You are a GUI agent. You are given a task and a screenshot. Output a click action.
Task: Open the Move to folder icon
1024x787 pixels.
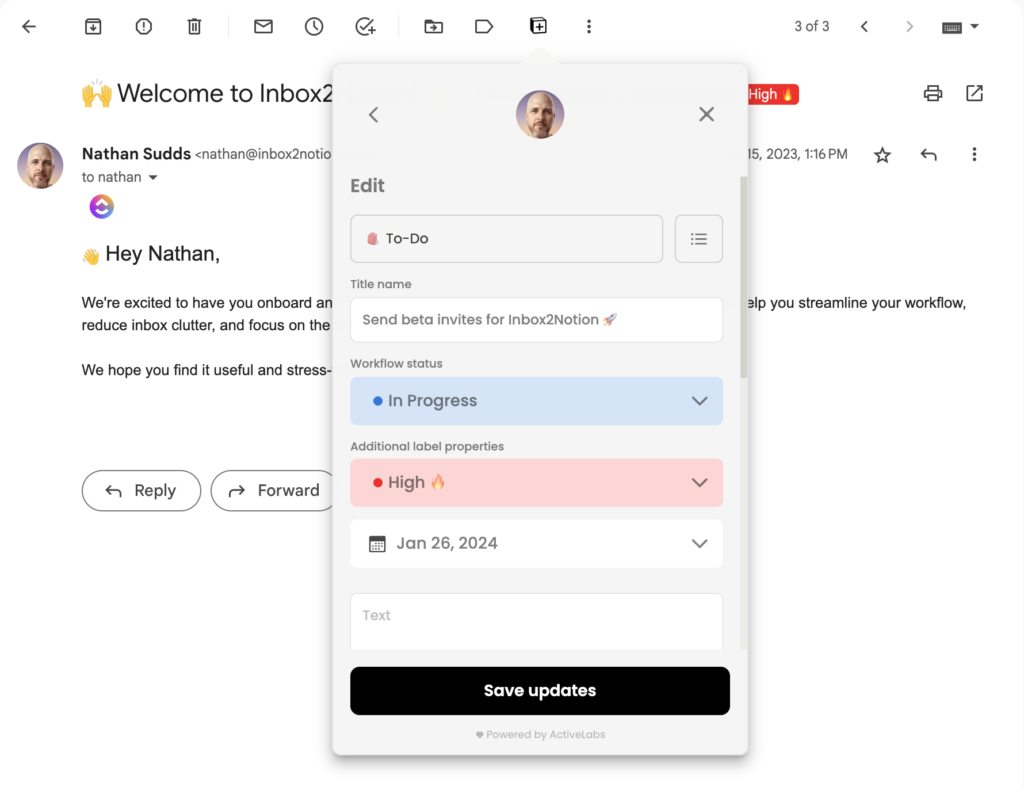click(433, 27)
